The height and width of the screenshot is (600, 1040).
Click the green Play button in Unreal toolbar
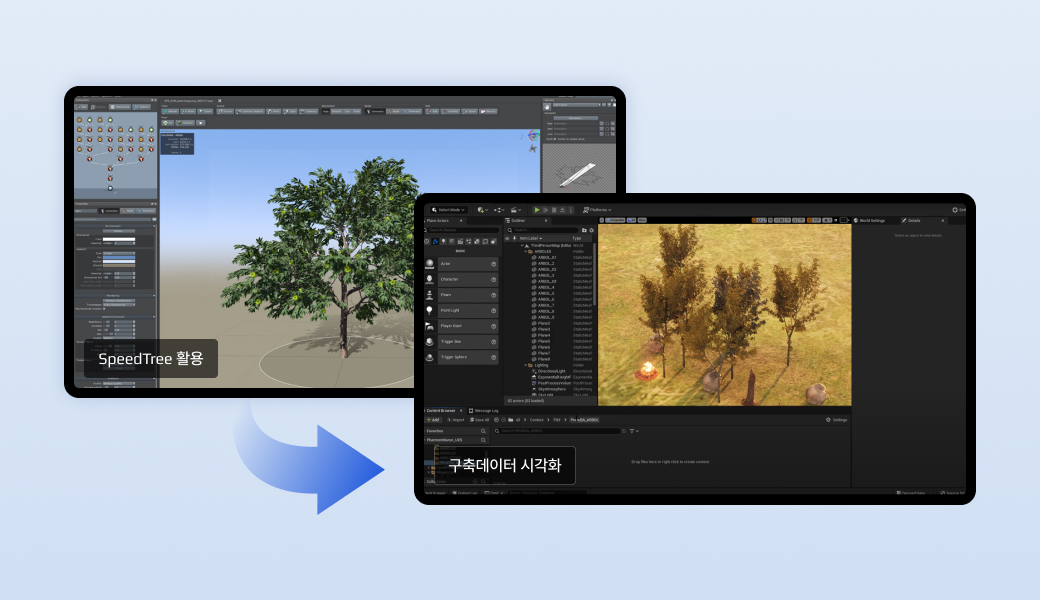(537, 210)
